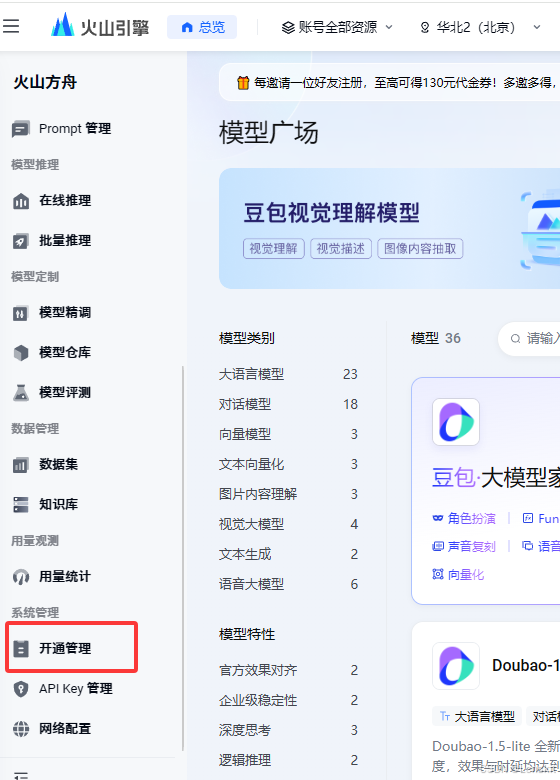Click the 用量统计 gauge icon
The width and height of the screenshot is (560, 780).
tap(20, 577)
